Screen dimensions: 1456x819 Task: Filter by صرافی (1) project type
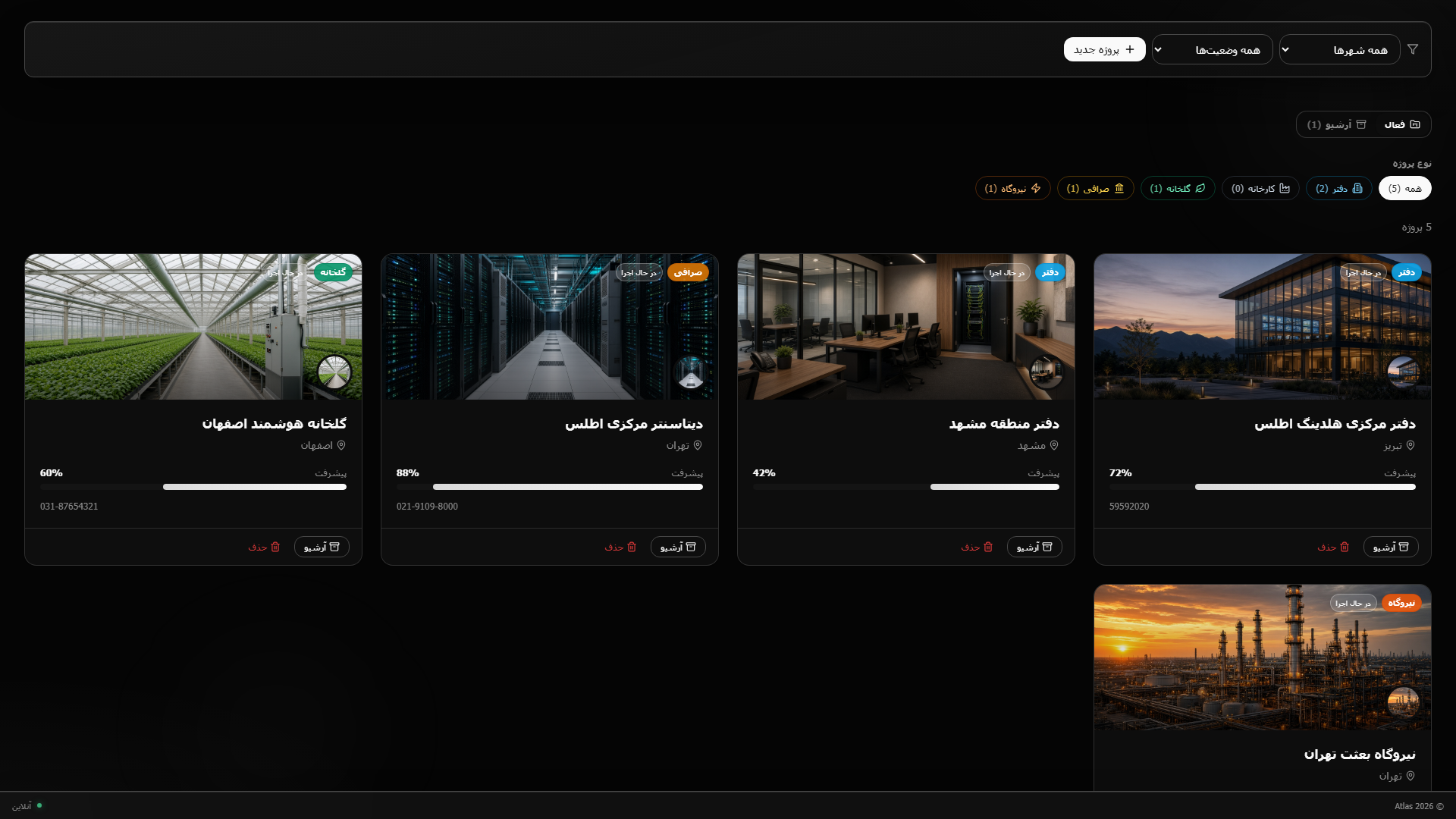pyautogui.click(x=1095, y=188)
